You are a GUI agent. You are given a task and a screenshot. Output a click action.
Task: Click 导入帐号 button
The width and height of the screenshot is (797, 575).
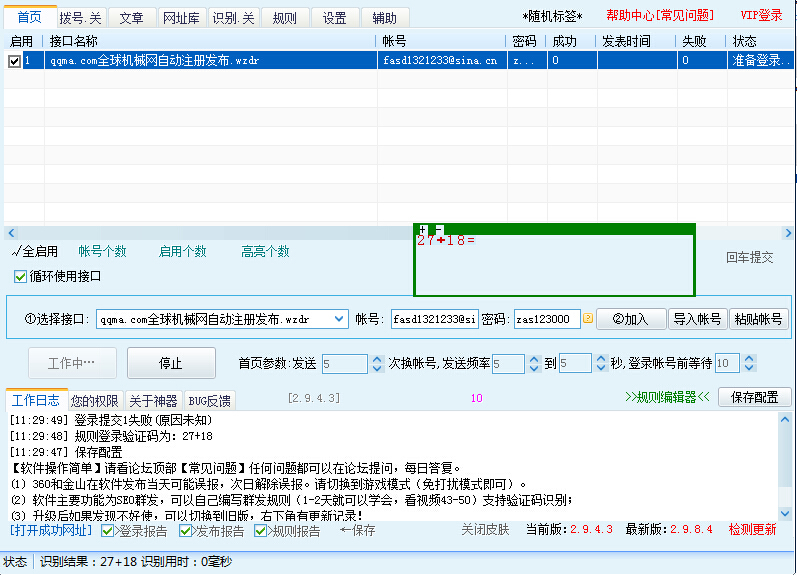point(697,319)
